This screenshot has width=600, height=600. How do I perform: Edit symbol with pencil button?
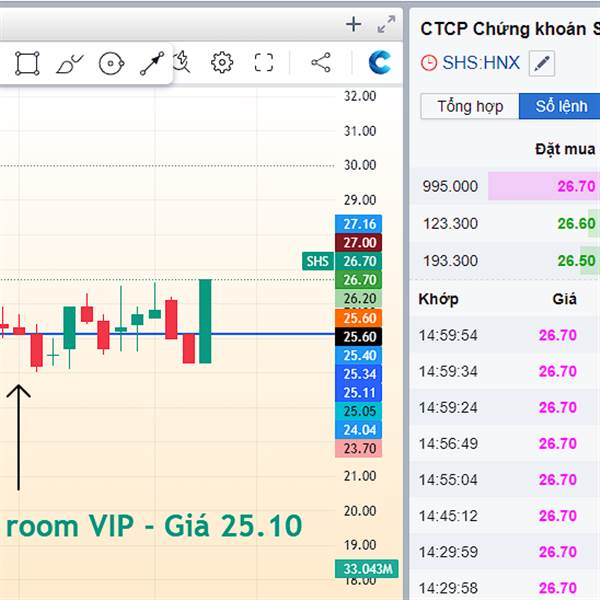click(x=542, y=63)
